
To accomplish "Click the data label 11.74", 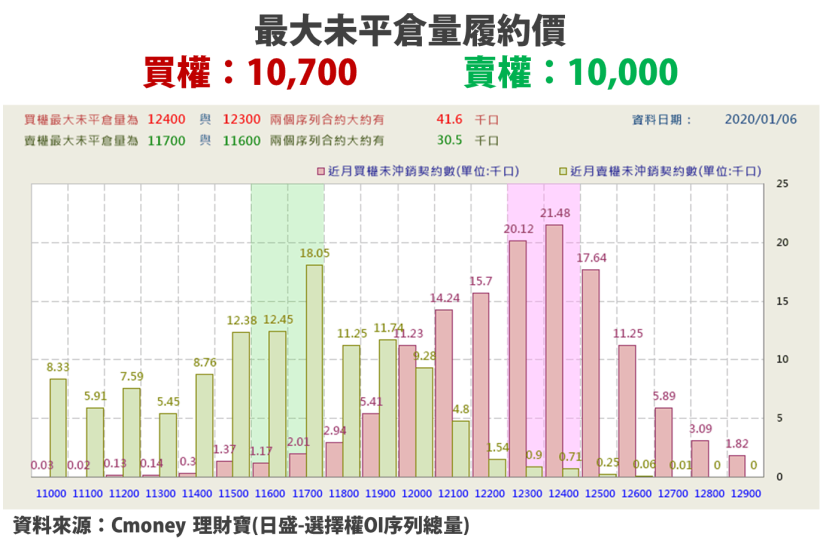I will [389, 328].
